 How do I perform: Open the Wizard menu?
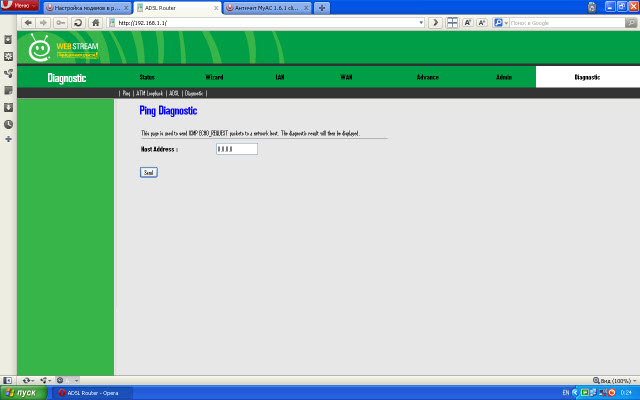point(214,77)
